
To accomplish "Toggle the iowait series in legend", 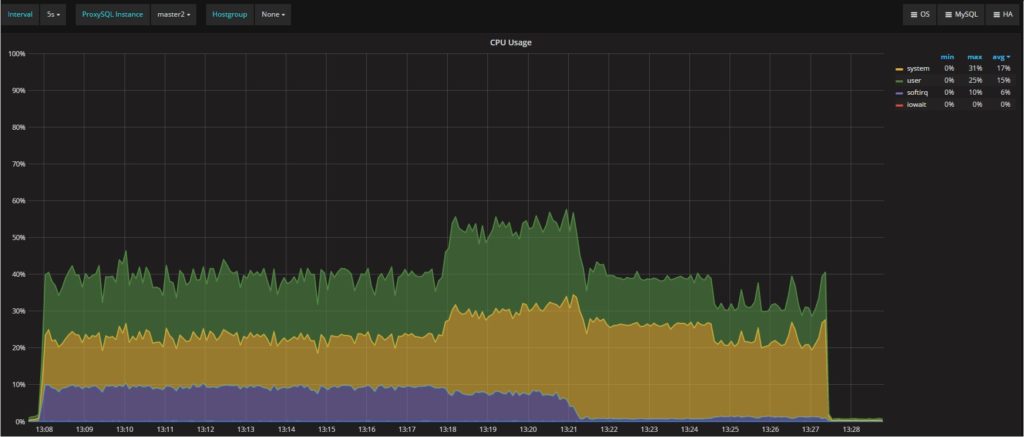I will pos(917,105).
